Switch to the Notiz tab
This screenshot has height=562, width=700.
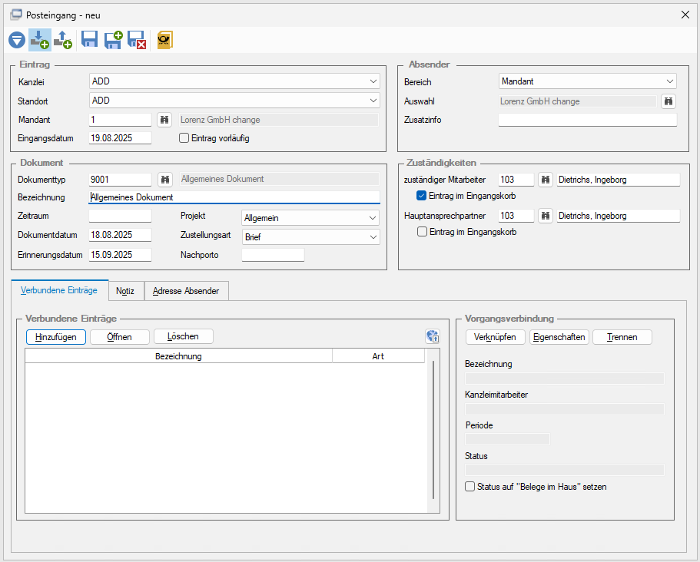(125, 291)
